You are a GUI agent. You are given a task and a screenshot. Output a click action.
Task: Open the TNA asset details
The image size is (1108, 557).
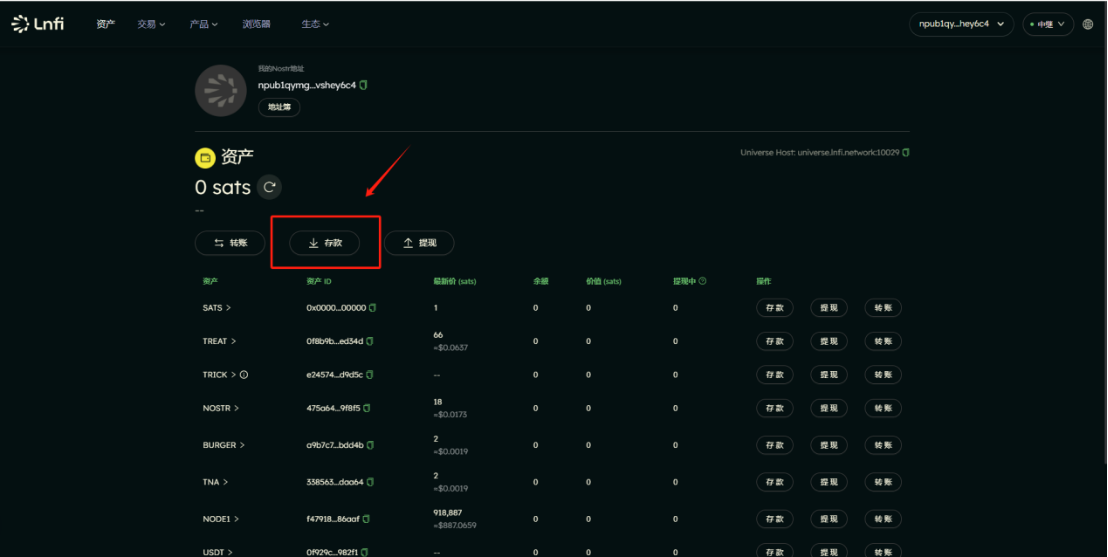pyautogui.click(x=216, y=482)
